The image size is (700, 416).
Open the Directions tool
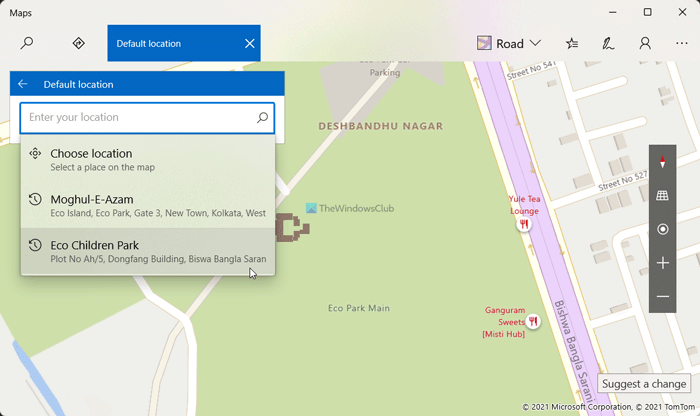[79, 43]
